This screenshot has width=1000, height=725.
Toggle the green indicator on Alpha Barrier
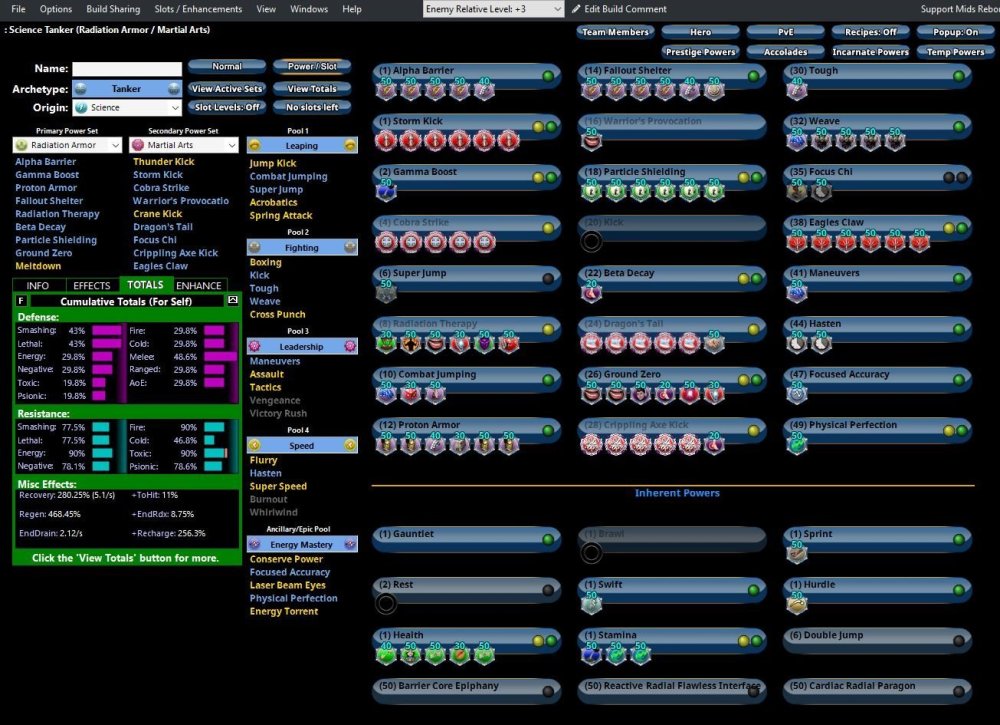[x=548, y=76]
